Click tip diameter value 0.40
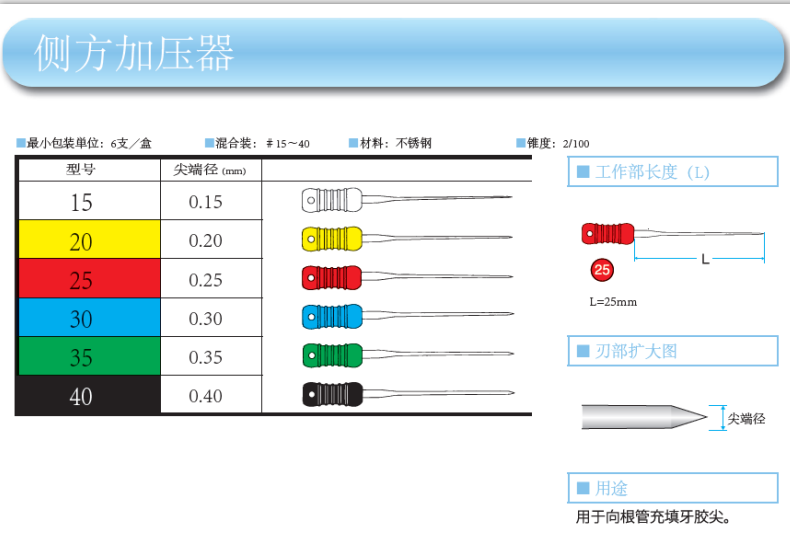This screenshot has width=790, height=543. tap(206, 396)
